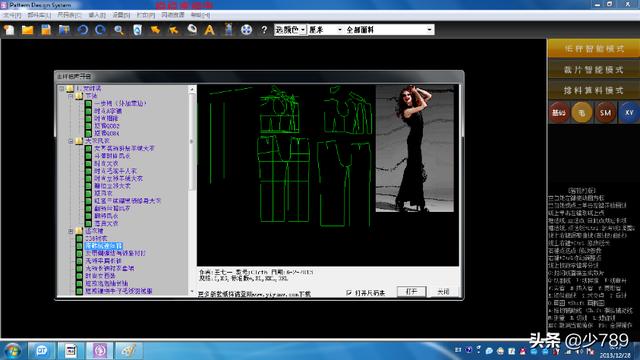Click the new document toolbar icon
Viewport: 640px width, 360px height.
pos(9,30)
